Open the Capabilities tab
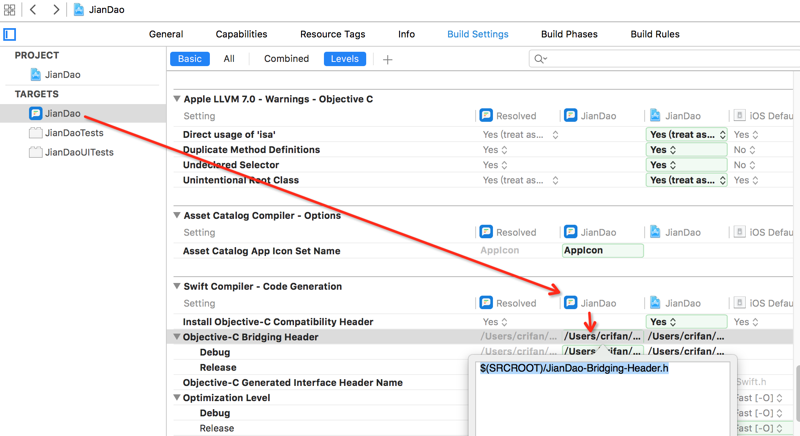This screenshot has height=436, width=800. point(241,34)
